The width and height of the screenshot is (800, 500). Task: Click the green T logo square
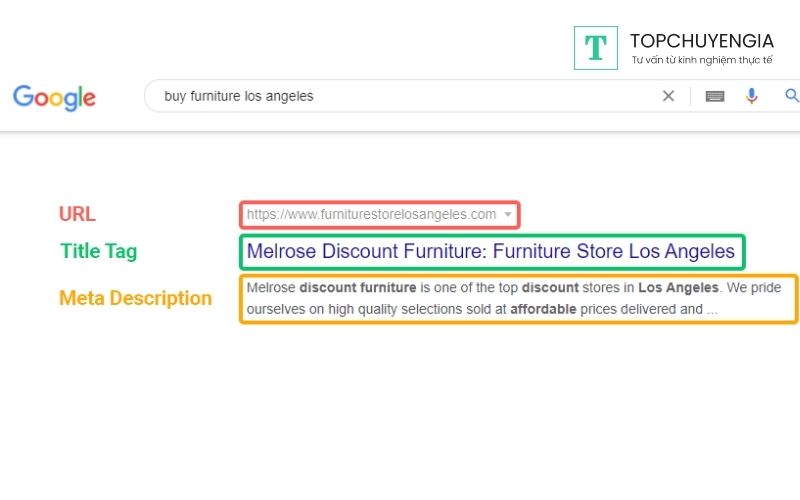click(595, 47)
